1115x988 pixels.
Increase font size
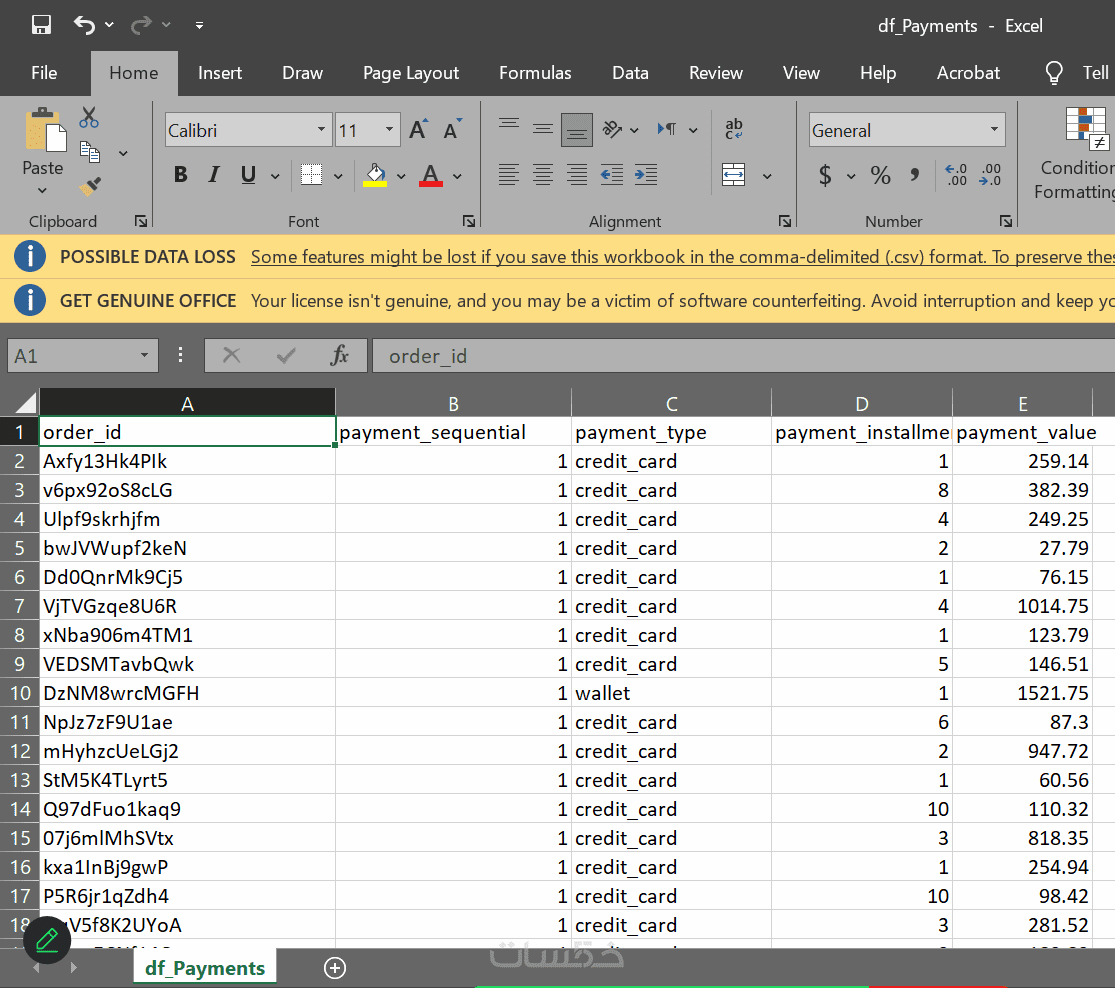(x=419, y=129)
